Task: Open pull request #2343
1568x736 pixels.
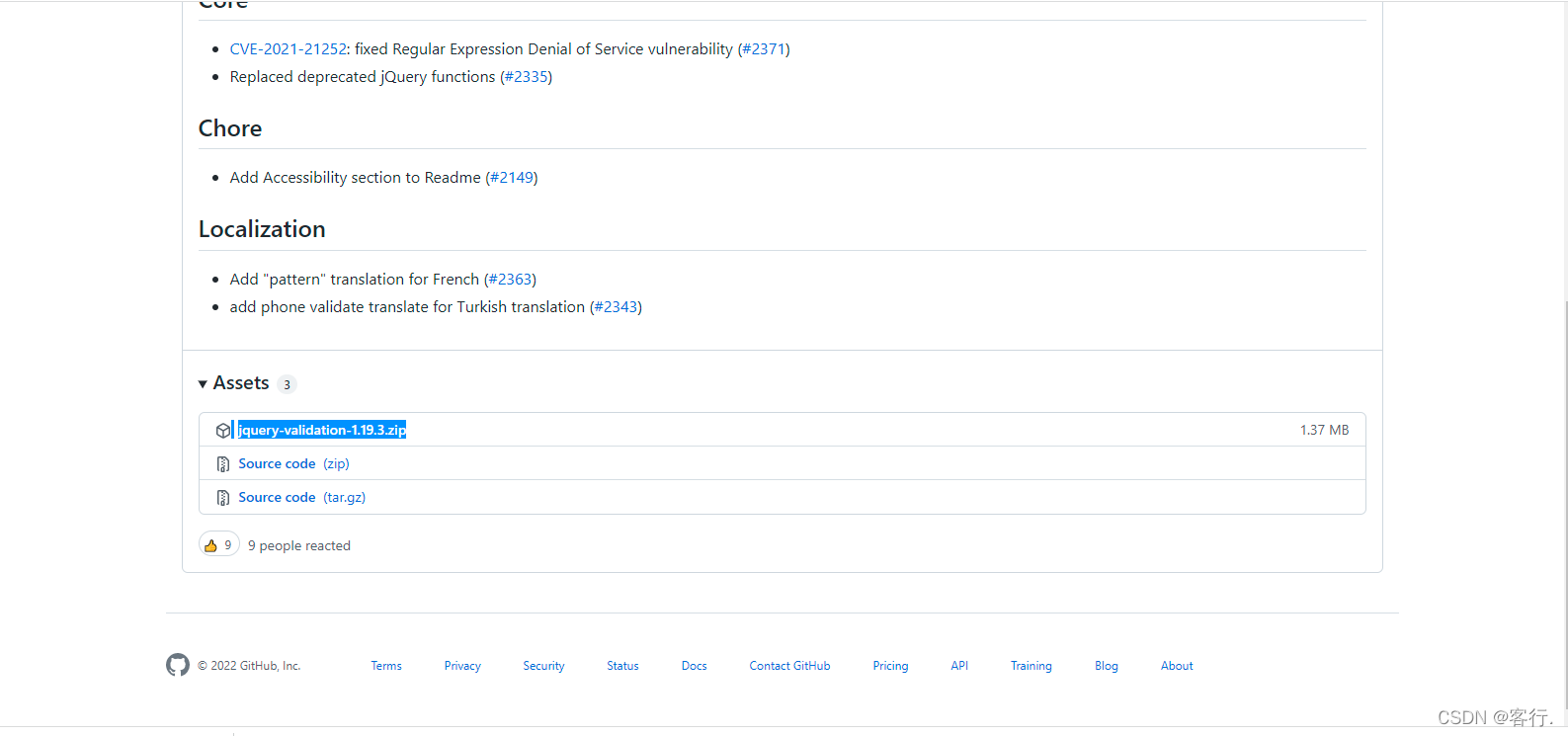Action: click(x=616, y=307)
